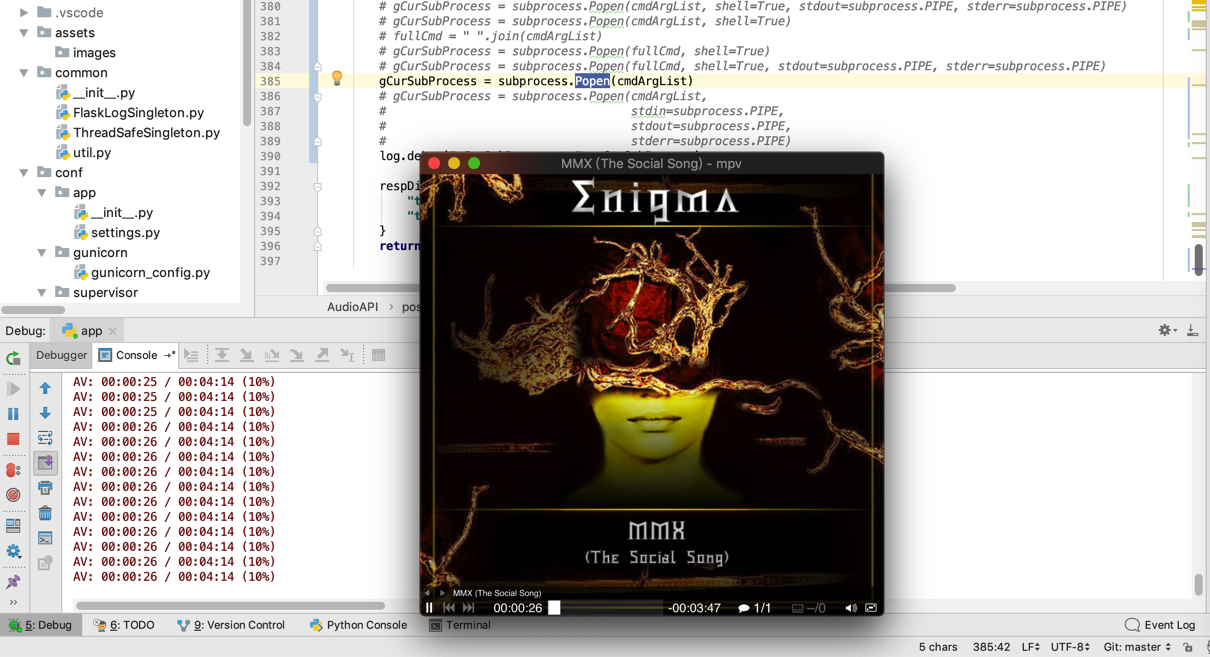This screenshot has width=1210, height=657.
Task: Toggle scroll to end of console
Action: (x=45, y=463)
